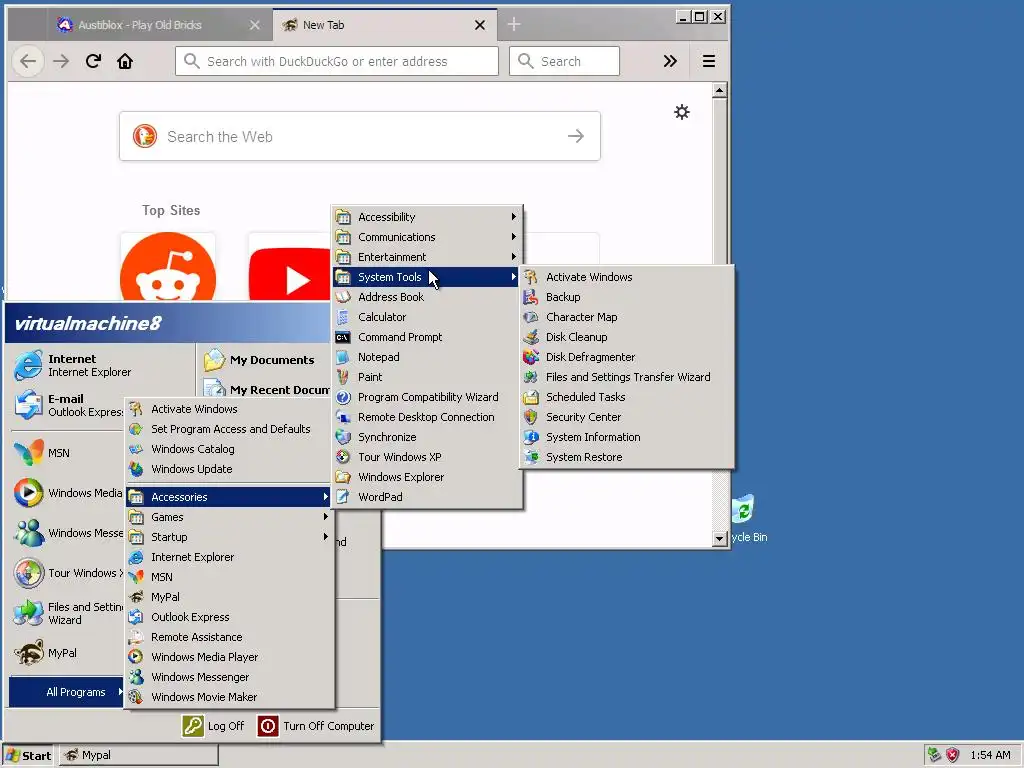The height and width of the screenshot is (768, 1024).
Task: Click the Remote Desktop Connection icon
Action: click(343, 417)
